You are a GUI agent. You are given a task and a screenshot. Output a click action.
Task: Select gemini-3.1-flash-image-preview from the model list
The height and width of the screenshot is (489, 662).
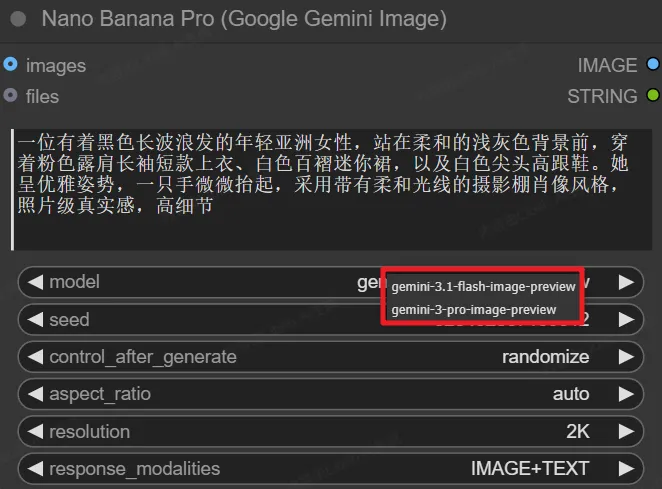pos(483,286)
